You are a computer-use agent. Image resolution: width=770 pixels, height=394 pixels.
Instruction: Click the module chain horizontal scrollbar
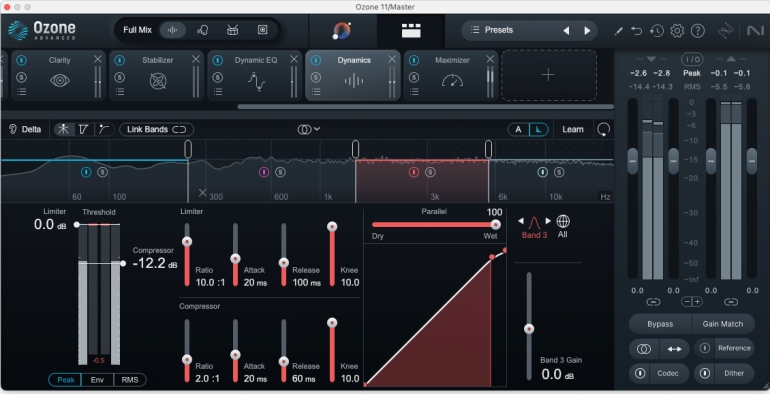coord(425,107)
